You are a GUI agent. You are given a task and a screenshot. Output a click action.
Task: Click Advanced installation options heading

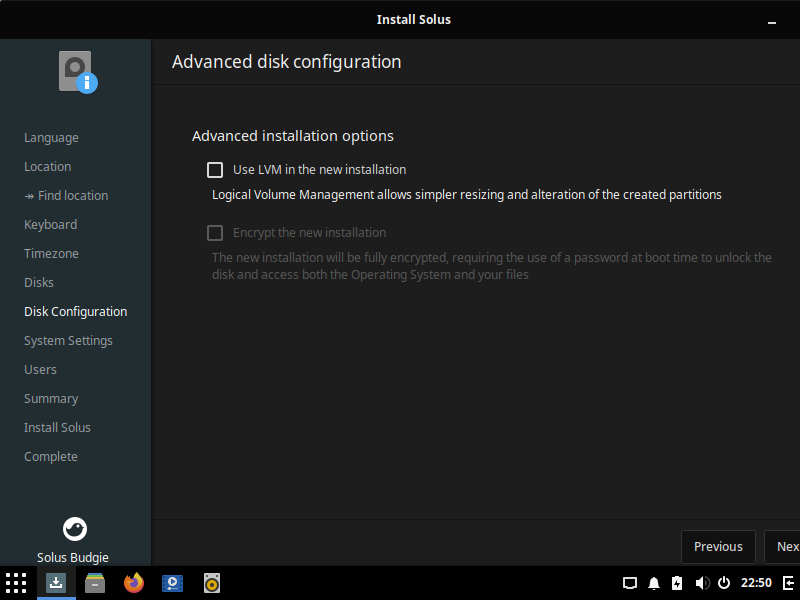293,136
